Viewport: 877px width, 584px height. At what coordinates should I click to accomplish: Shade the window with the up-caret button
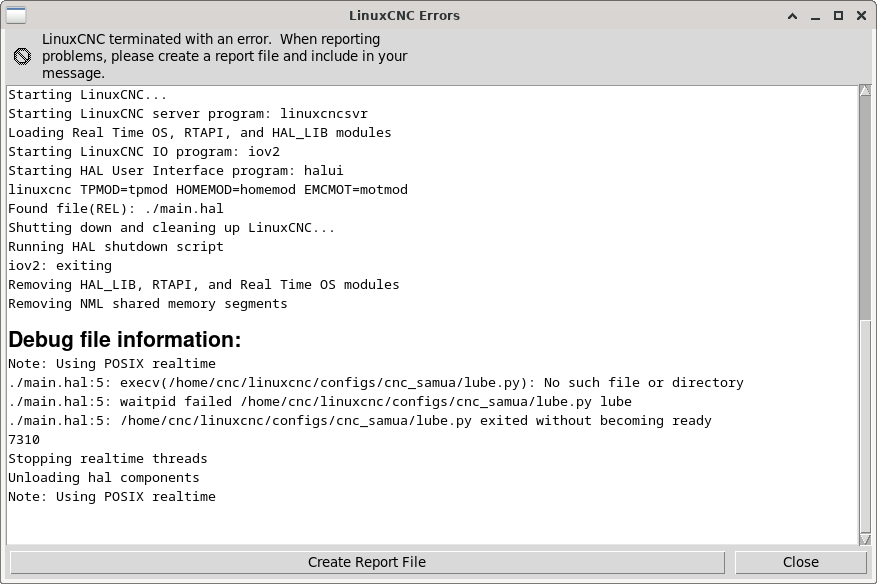point(792,16)
